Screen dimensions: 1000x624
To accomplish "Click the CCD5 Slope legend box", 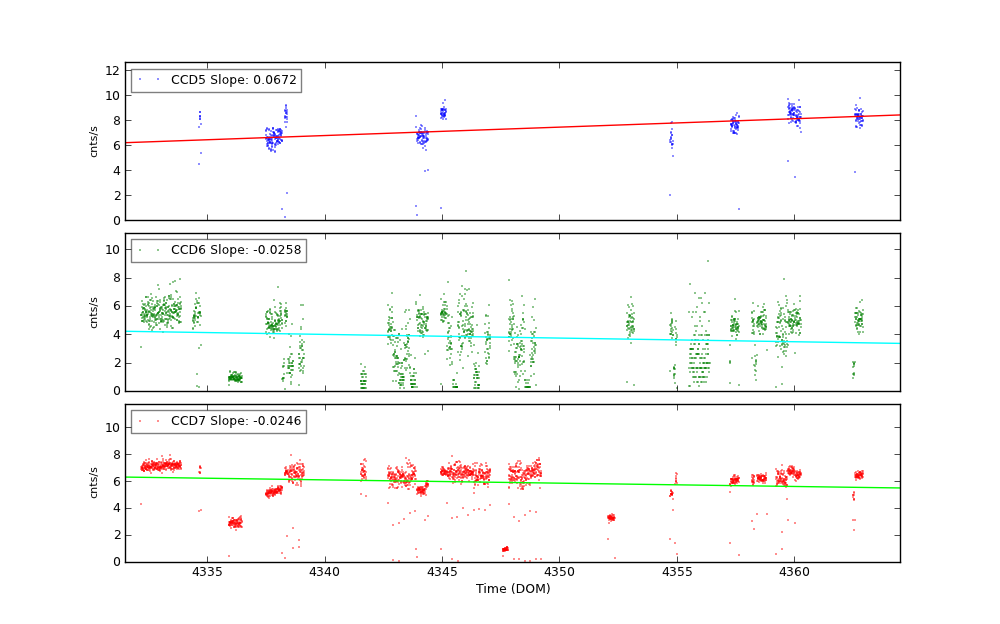I will (x=215, y=80).
